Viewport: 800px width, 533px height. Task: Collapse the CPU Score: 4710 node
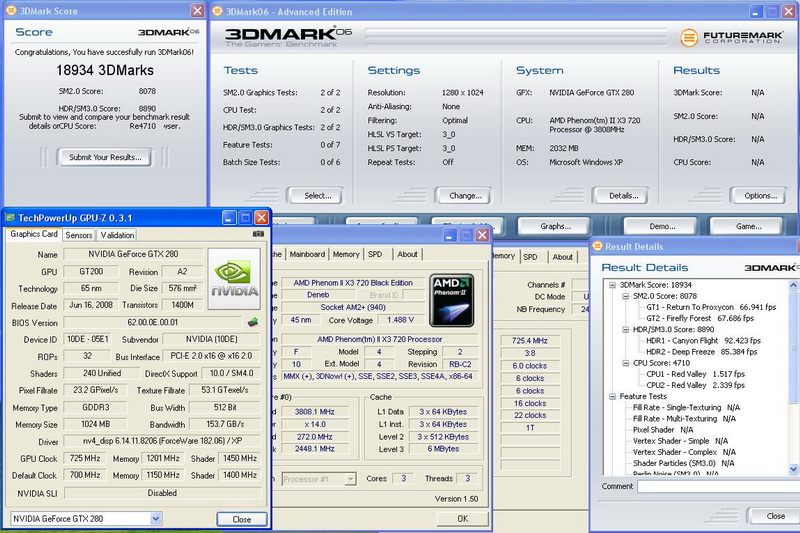[x=626, y=363]
